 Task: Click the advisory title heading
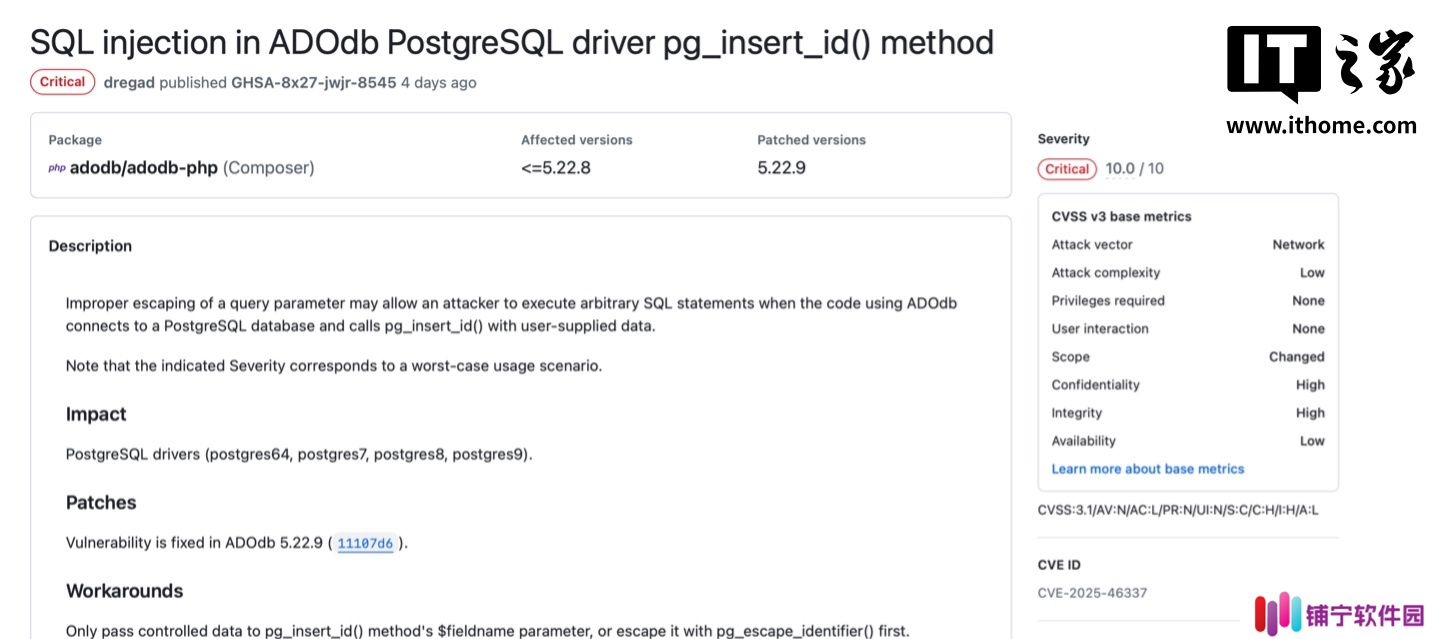pyautogui.click(x=512, y=42)
